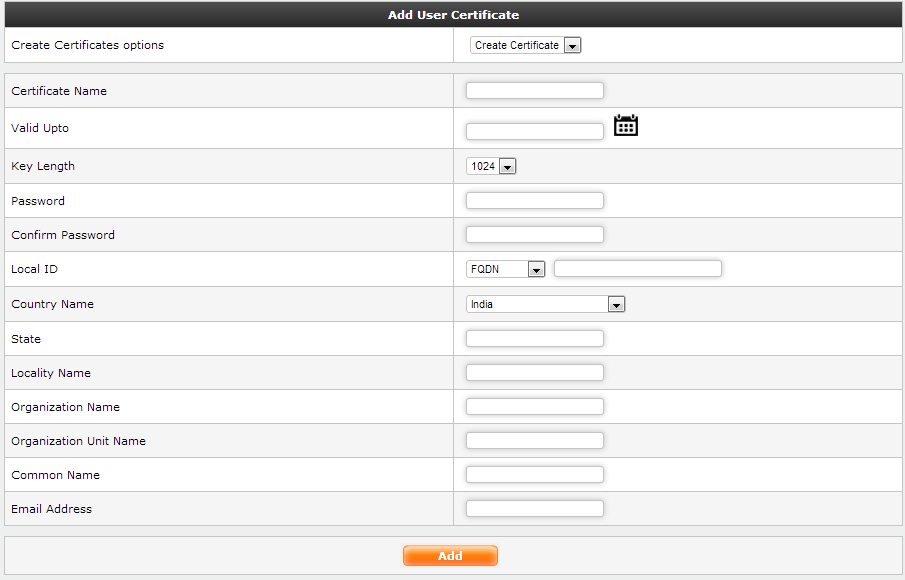Focus the State input field
Viewport: 905px width, 580px height.
pyautogui.click(x=535, y=339)
